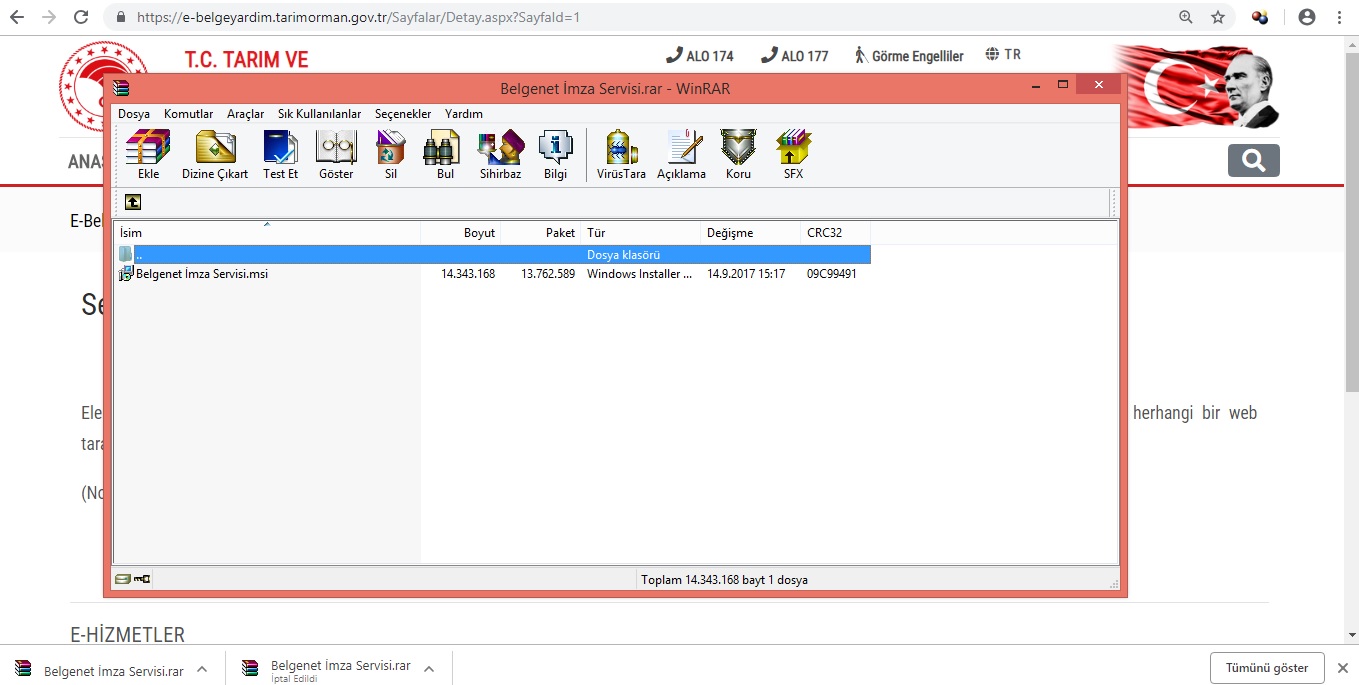
Task: Select Belgenet İmza Servisi.msi file
Action: pyautogui.click(x=201, y=274)
